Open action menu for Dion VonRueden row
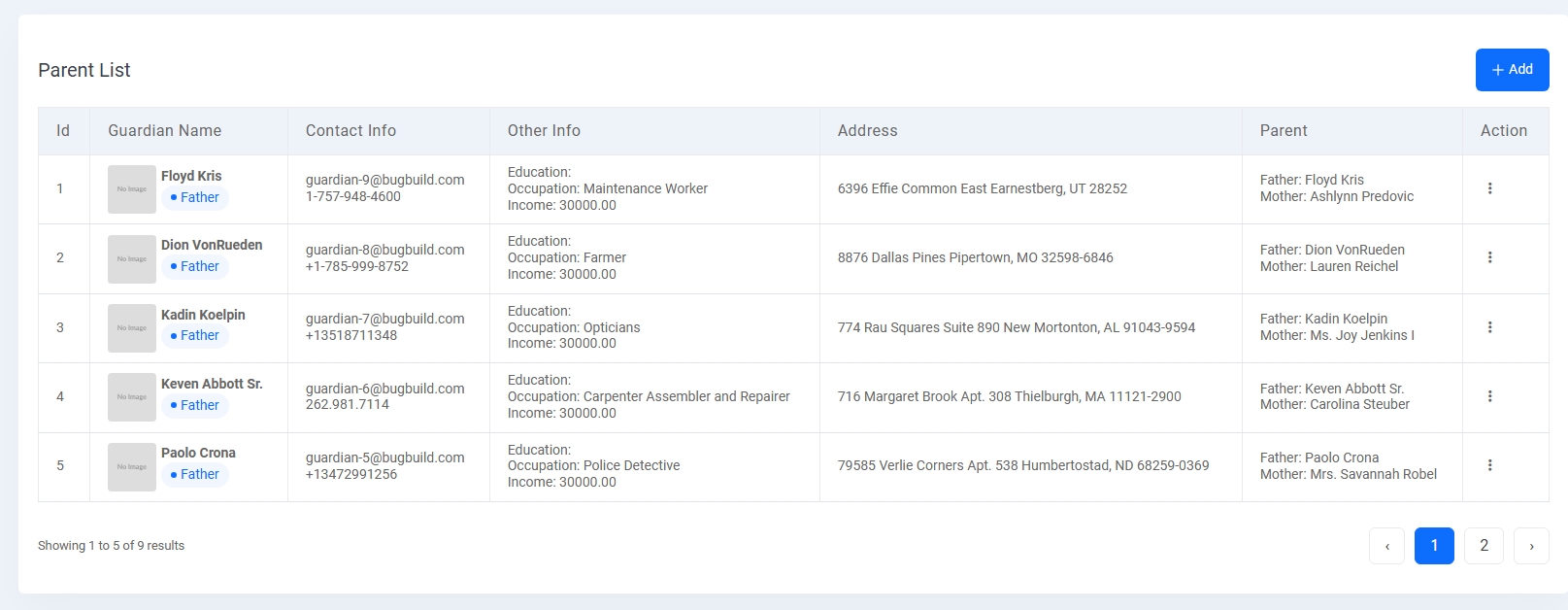 tap(1489, 257)
